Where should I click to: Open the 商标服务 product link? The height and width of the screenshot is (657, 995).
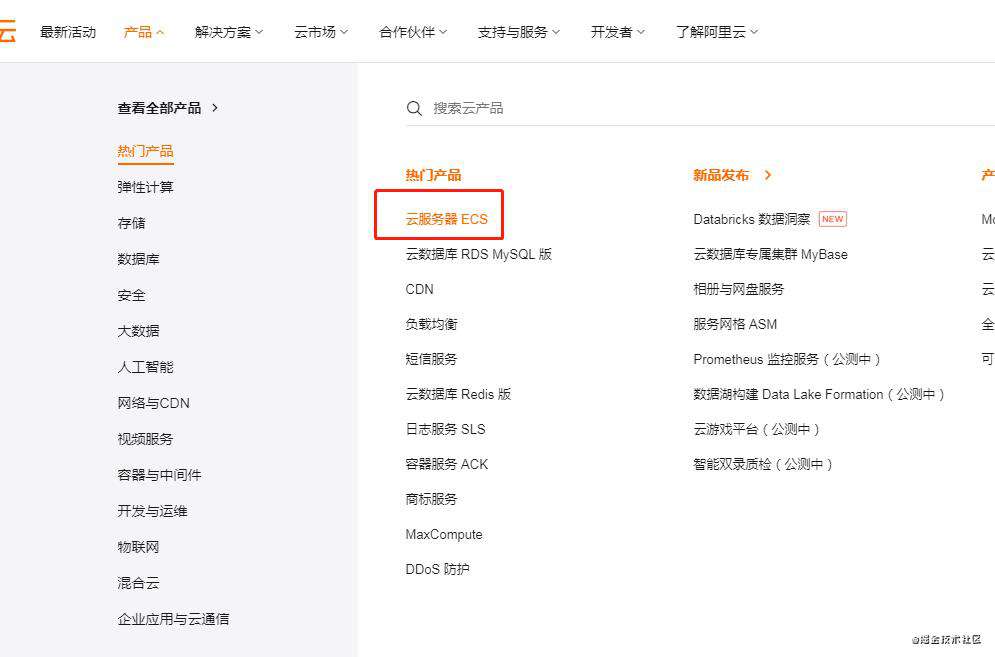(x=432, y=500)
